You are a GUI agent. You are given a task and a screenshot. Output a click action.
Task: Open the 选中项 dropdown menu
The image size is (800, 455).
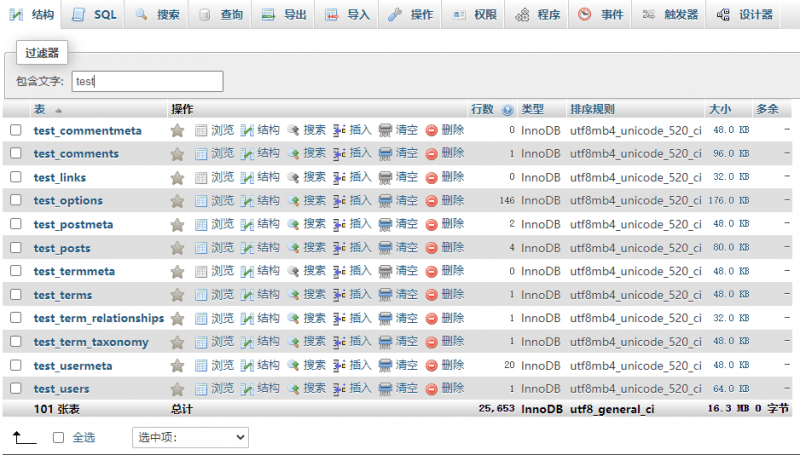click(190, 437)
